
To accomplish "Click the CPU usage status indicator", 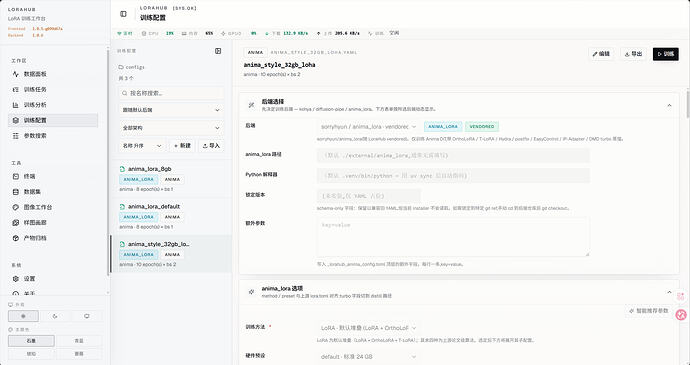I will (158, 33).
